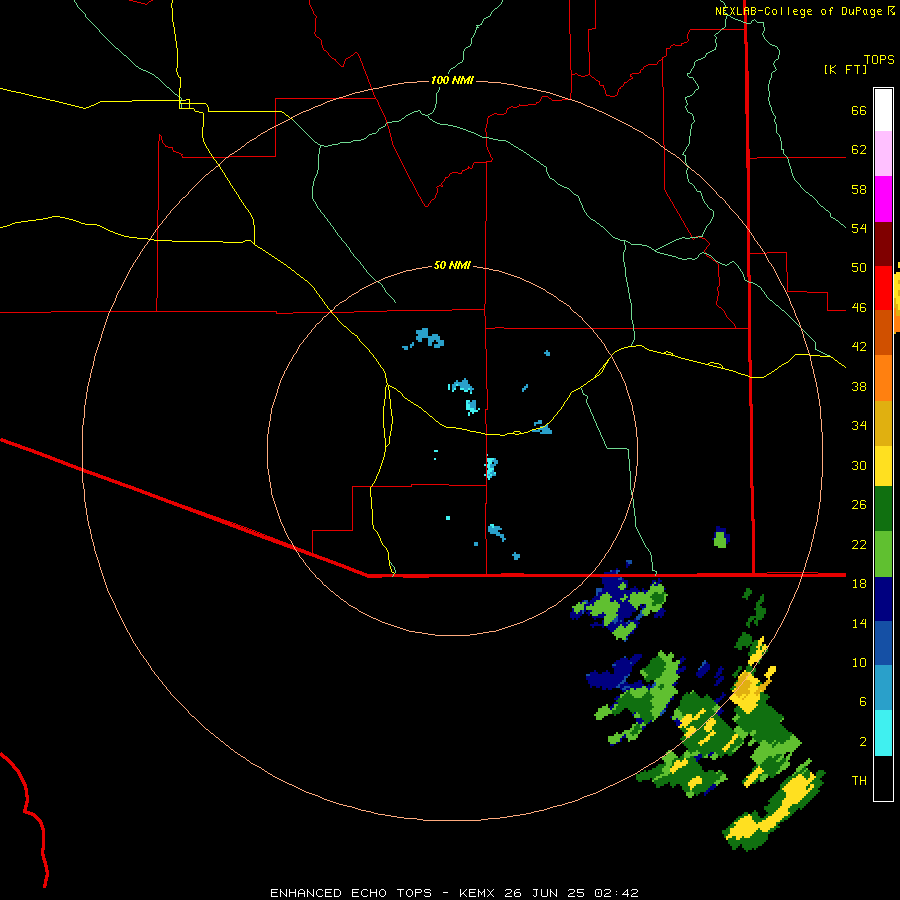Viewport: 900px width, 900px height.
Task: Click the dark red swatch near 54
Action: [x=883, y=244]
